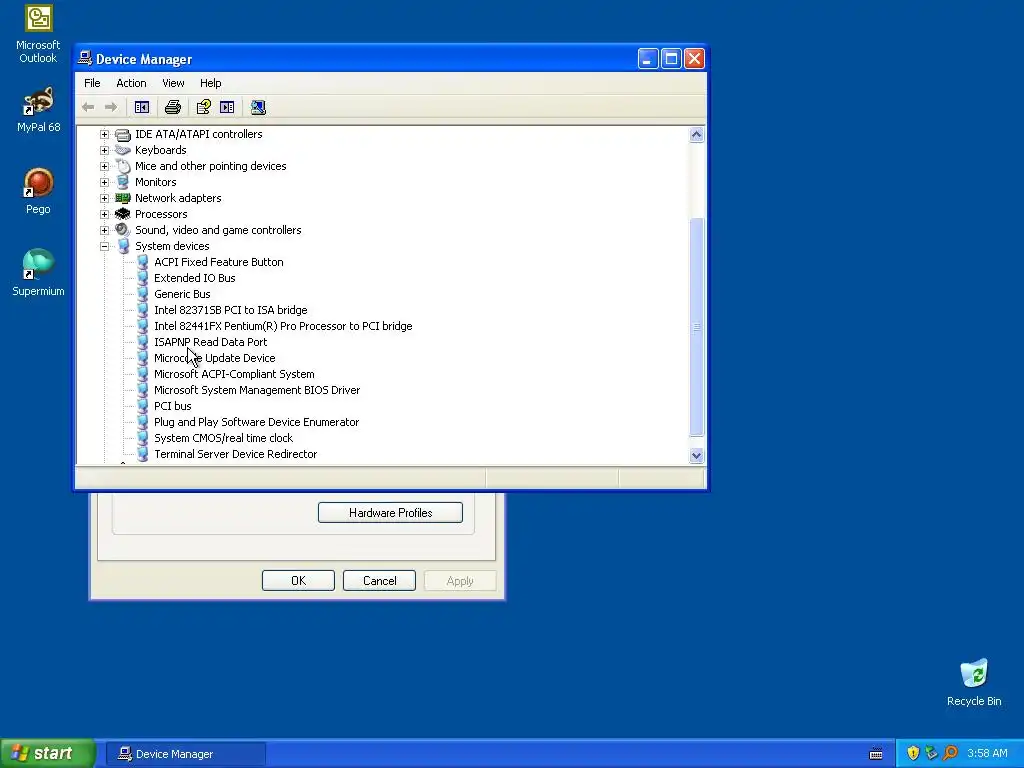
Task: Expand the Processors node
Action: coord(104,214)
